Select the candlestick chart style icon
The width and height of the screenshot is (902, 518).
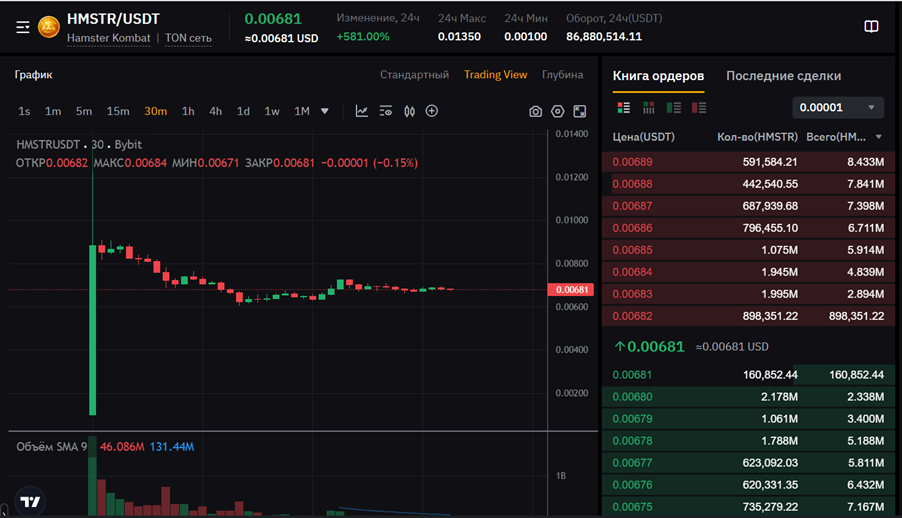409,111
